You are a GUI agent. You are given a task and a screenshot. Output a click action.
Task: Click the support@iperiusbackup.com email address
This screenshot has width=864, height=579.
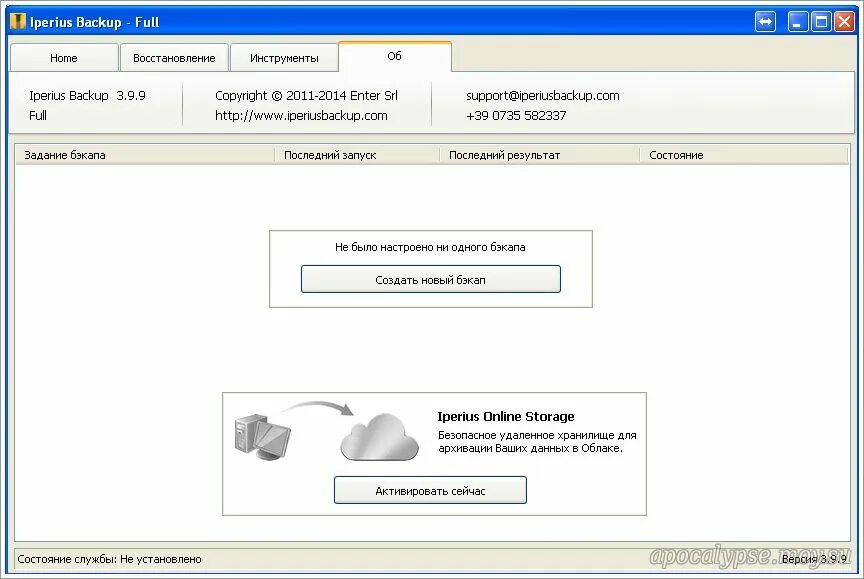543,95
